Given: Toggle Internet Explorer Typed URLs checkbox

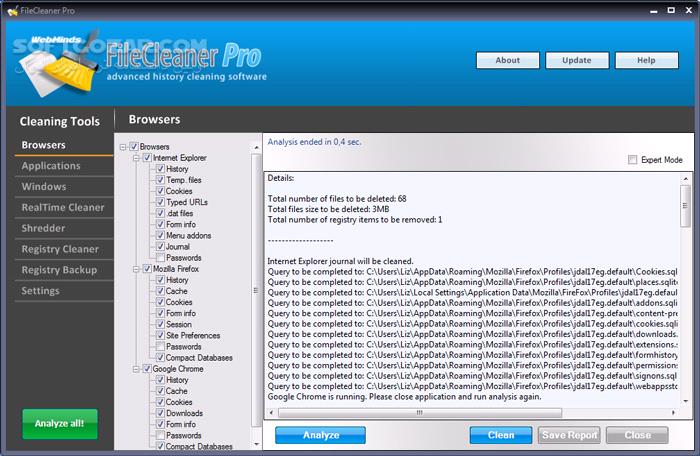Looking at the screenshot, I should pos(160,202).
